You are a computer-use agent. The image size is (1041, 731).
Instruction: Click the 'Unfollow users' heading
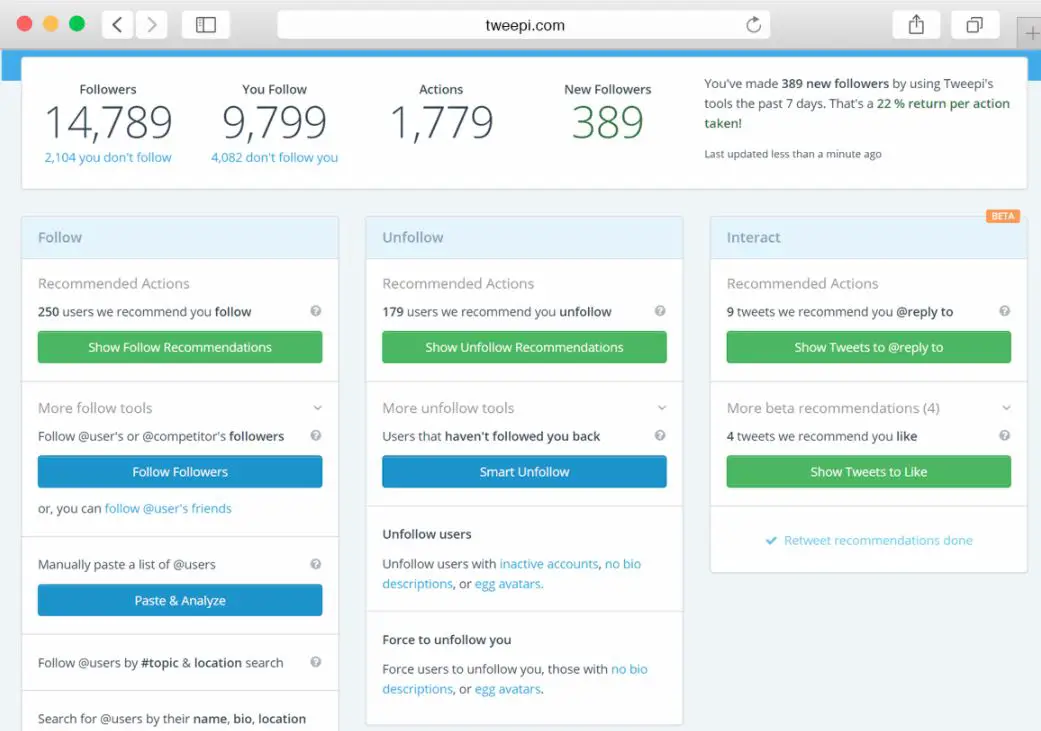click(x=427, y=534)
